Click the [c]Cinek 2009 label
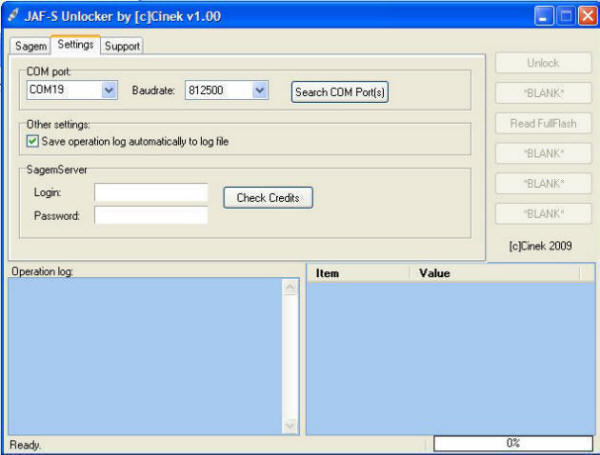 [x=540, y=246]
